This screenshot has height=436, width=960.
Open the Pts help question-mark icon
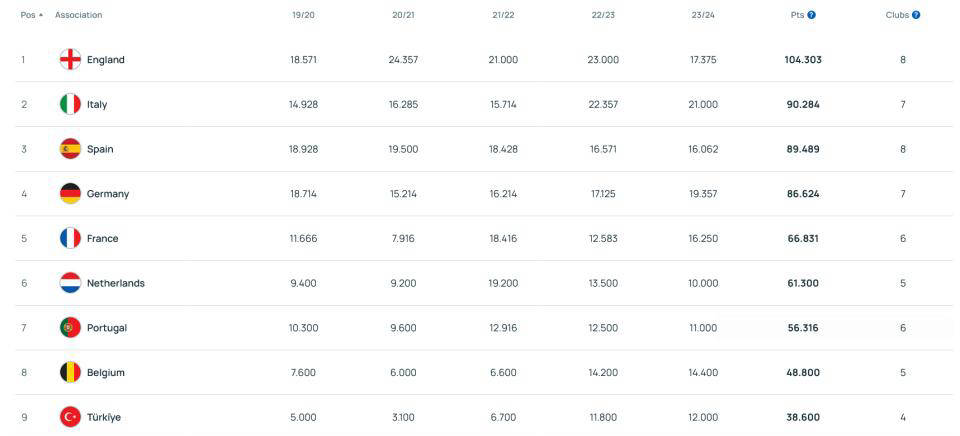tap(812, 15)
